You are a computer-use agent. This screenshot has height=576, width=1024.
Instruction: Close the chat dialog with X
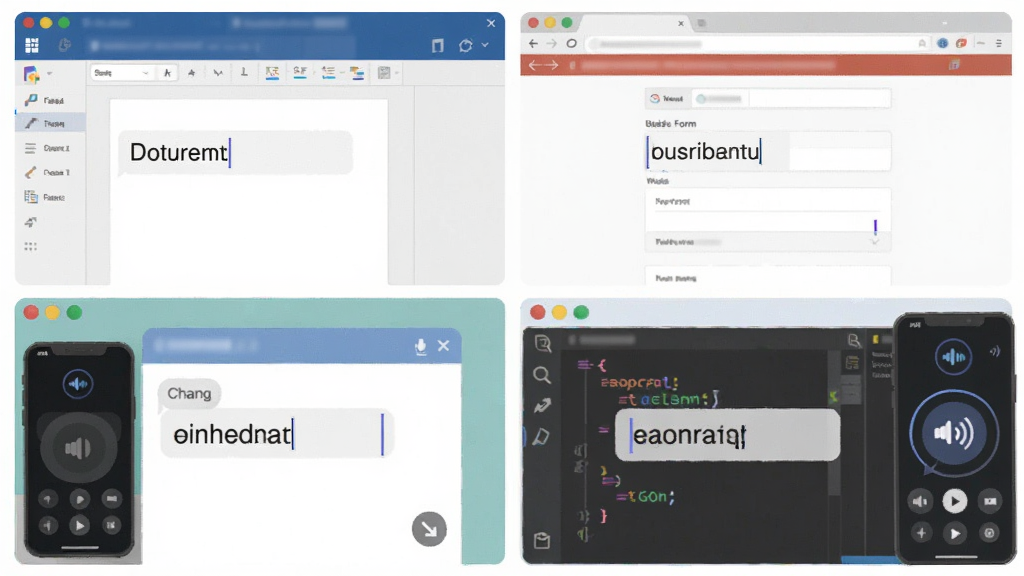[443, 345]
